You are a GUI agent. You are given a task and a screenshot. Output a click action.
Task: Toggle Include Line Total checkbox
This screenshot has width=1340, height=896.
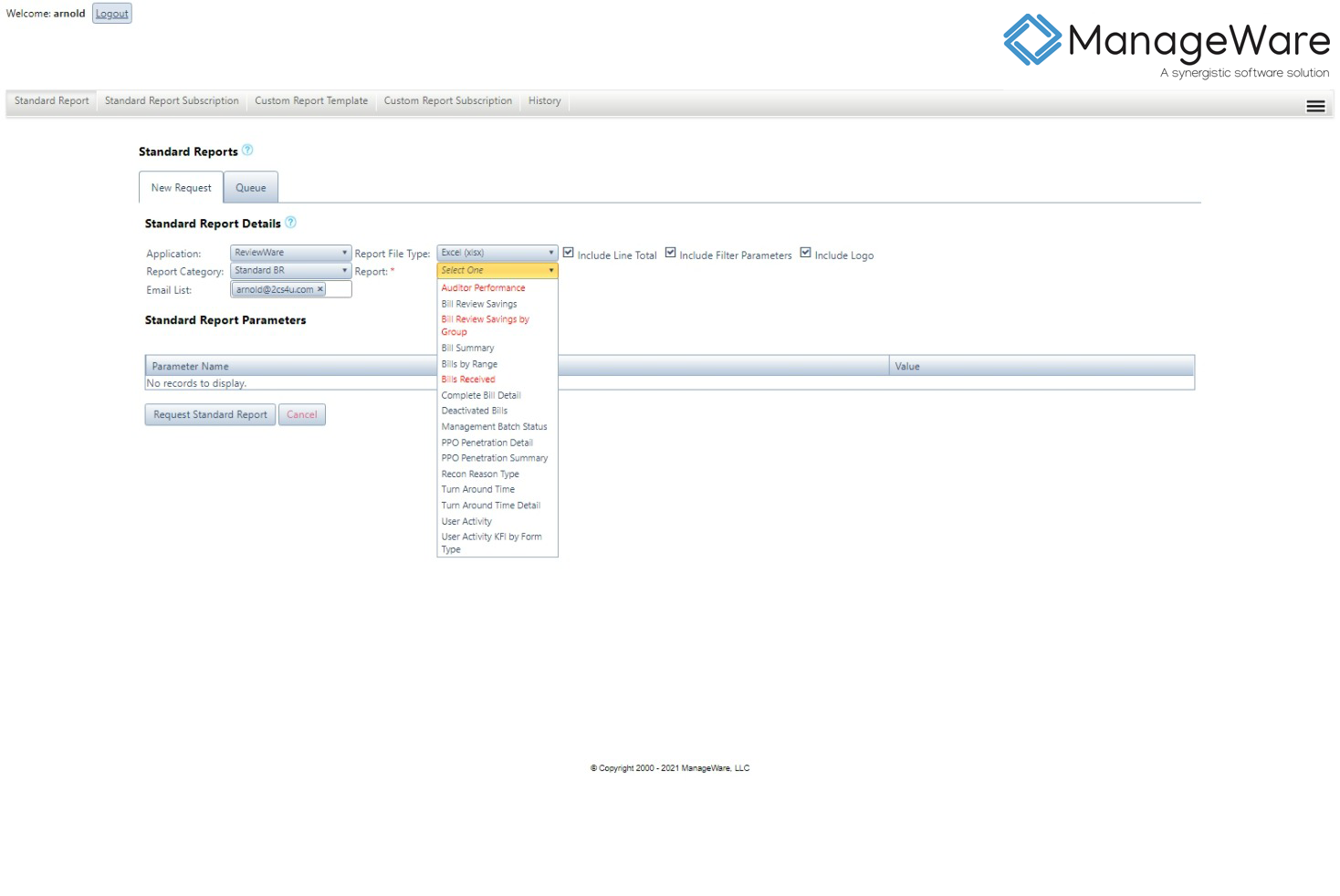pyautogui.click(x=568, y=253)
